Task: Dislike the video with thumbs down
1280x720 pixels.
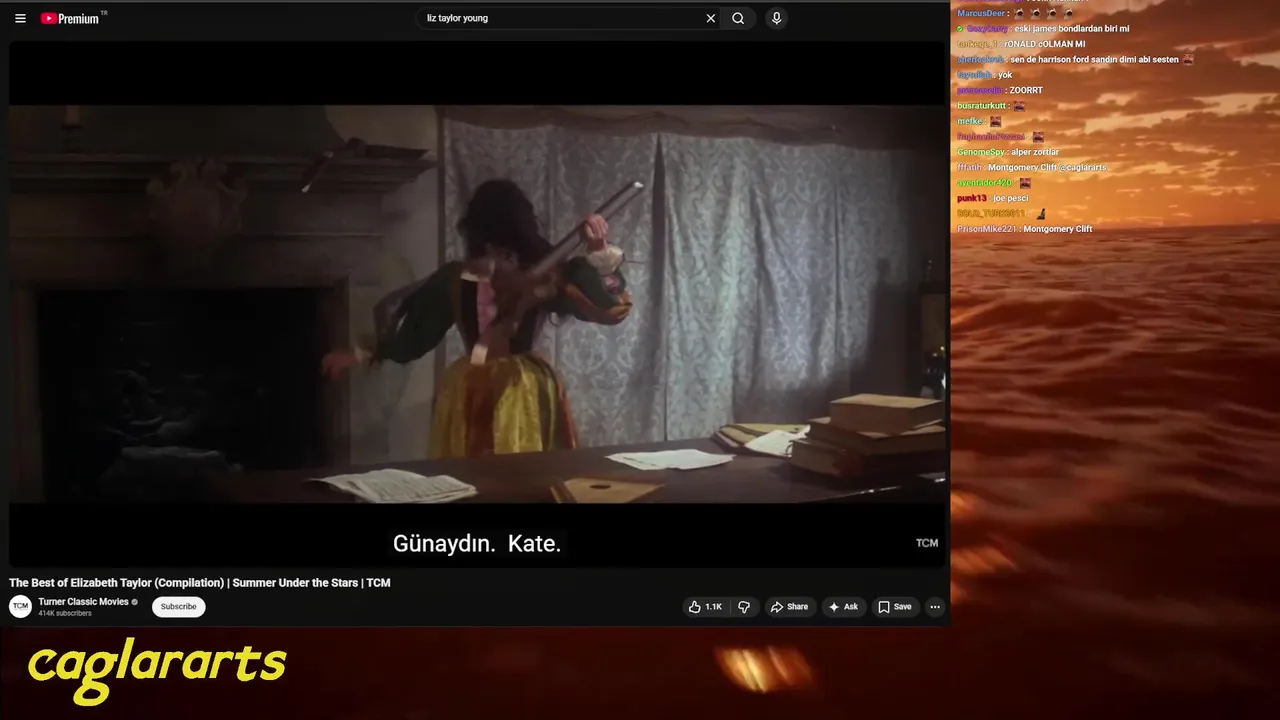Action: click(x=744, y=607)
